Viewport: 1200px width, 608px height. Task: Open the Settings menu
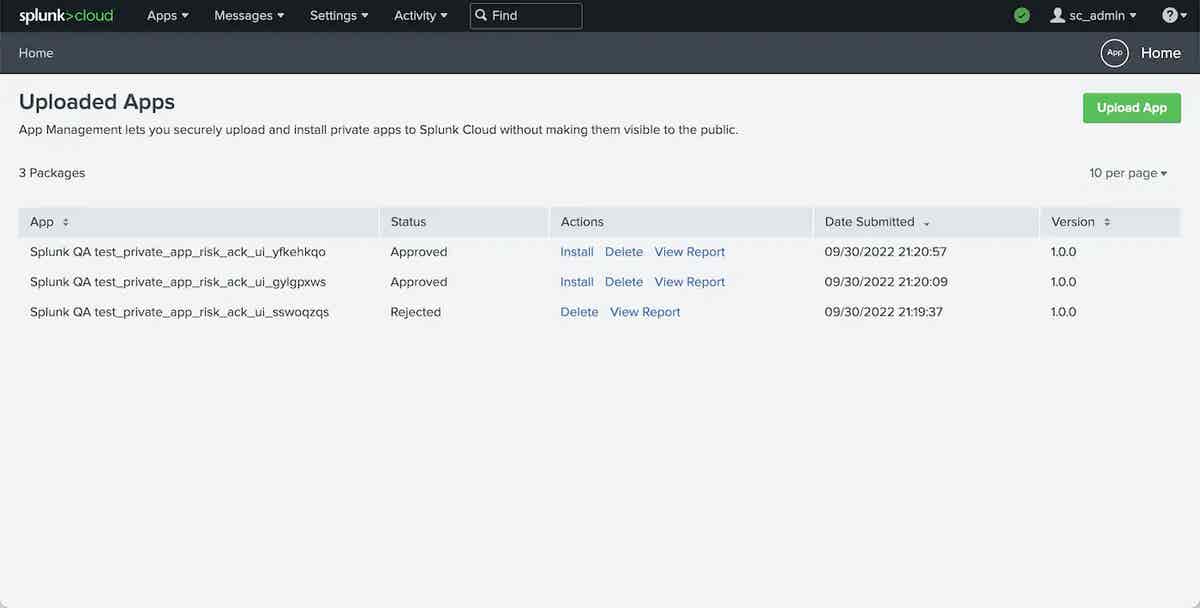[x=339, y=15]
